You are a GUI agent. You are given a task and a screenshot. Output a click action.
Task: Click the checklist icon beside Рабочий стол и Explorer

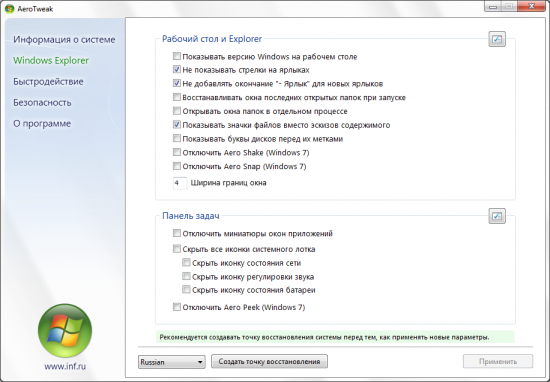[x=497, y=39]
